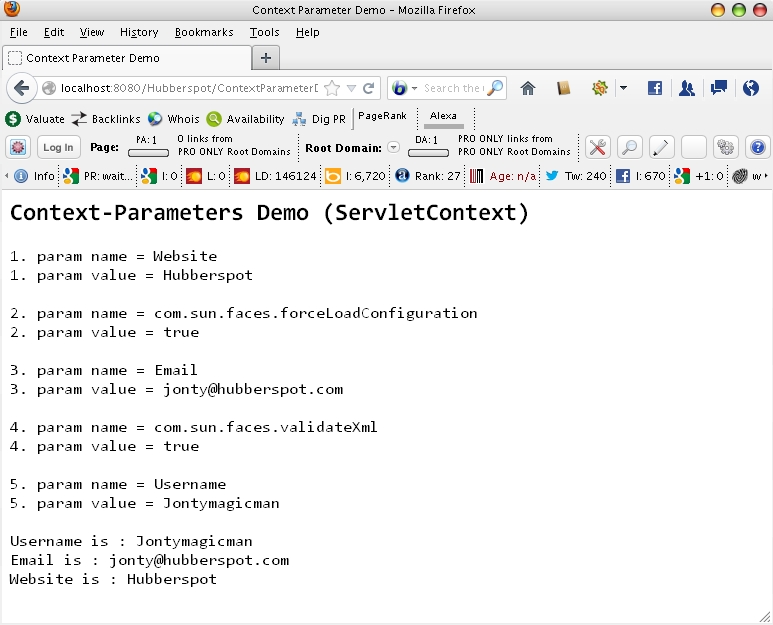This screenshot has width=773, height=625.
Task: Click the magnifier search icon in search box
Action: pos(495,88)
